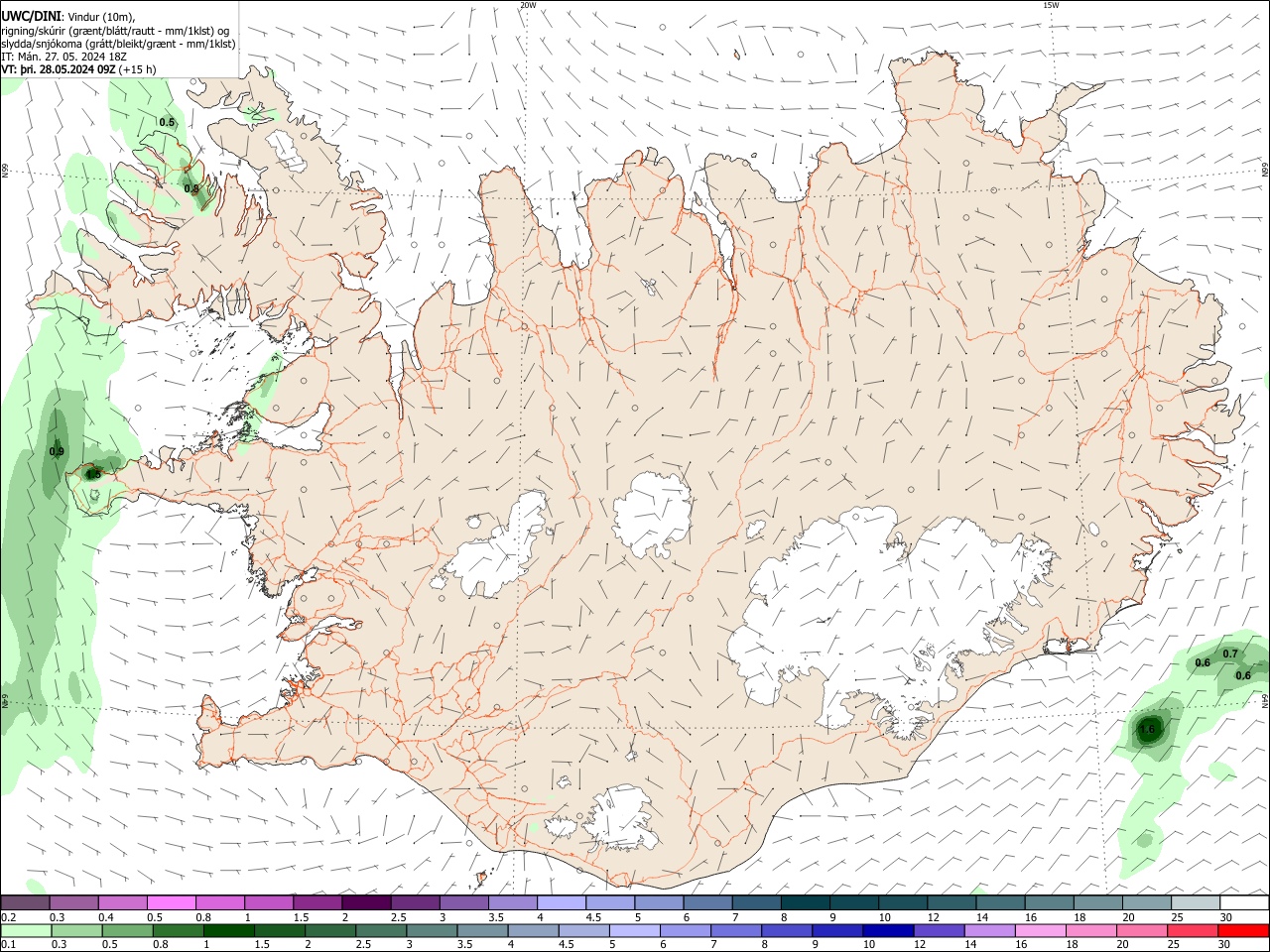Pick the upper legend swatch labeled 0.2
The image size is (1270, 952).
coord(25,903)
